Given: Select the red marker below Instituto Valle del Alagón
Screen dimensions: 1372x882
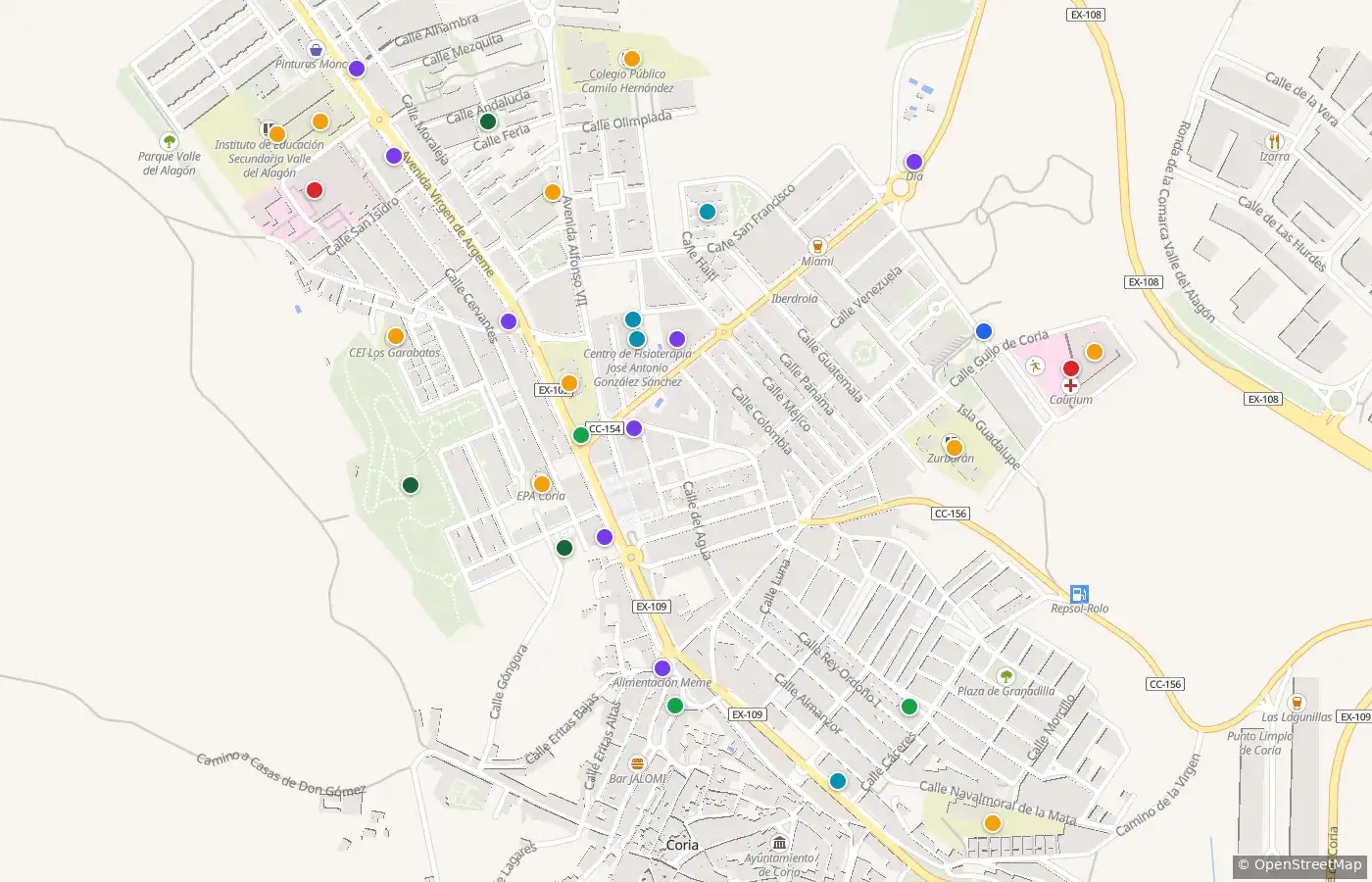Looking at the screenshot, I should [x=315, y=190].
